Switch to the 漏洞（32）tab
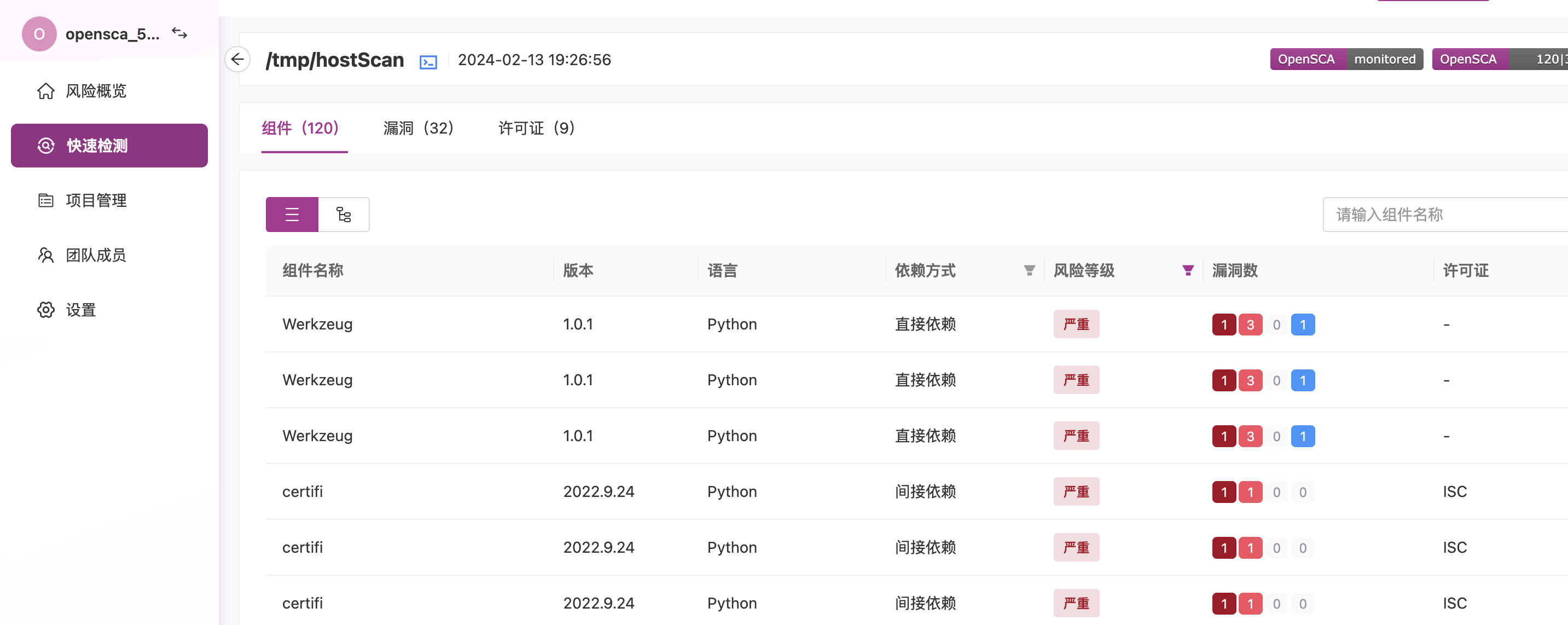This screenshot has width=1568, height=625. point(418,128)
